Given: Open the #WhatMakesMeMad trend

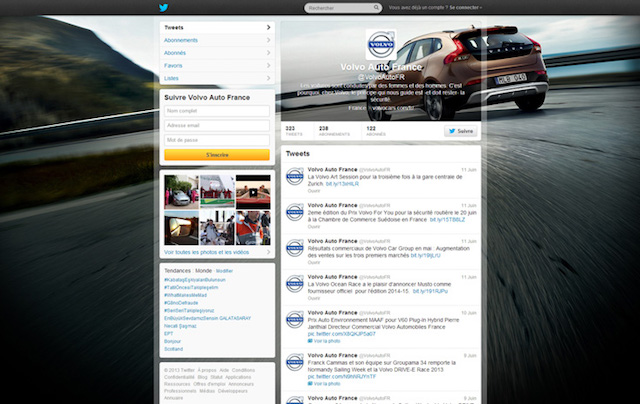Looking at the screenshot, I should coord(185,295).
